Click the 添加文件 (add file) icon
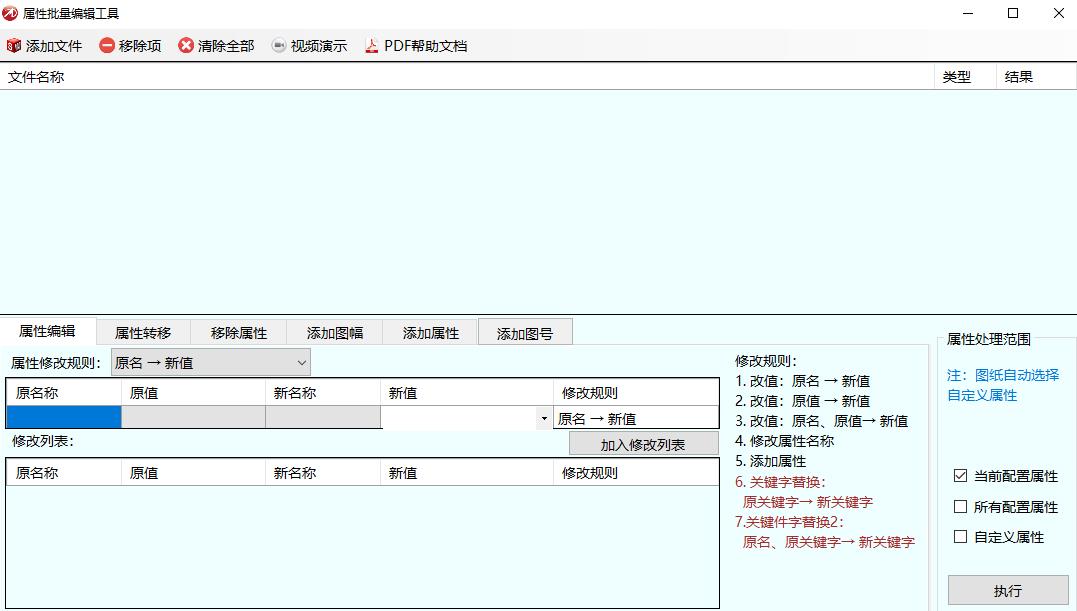Image resolution: width=1077 pixels, height=611 pixels. 14,46
